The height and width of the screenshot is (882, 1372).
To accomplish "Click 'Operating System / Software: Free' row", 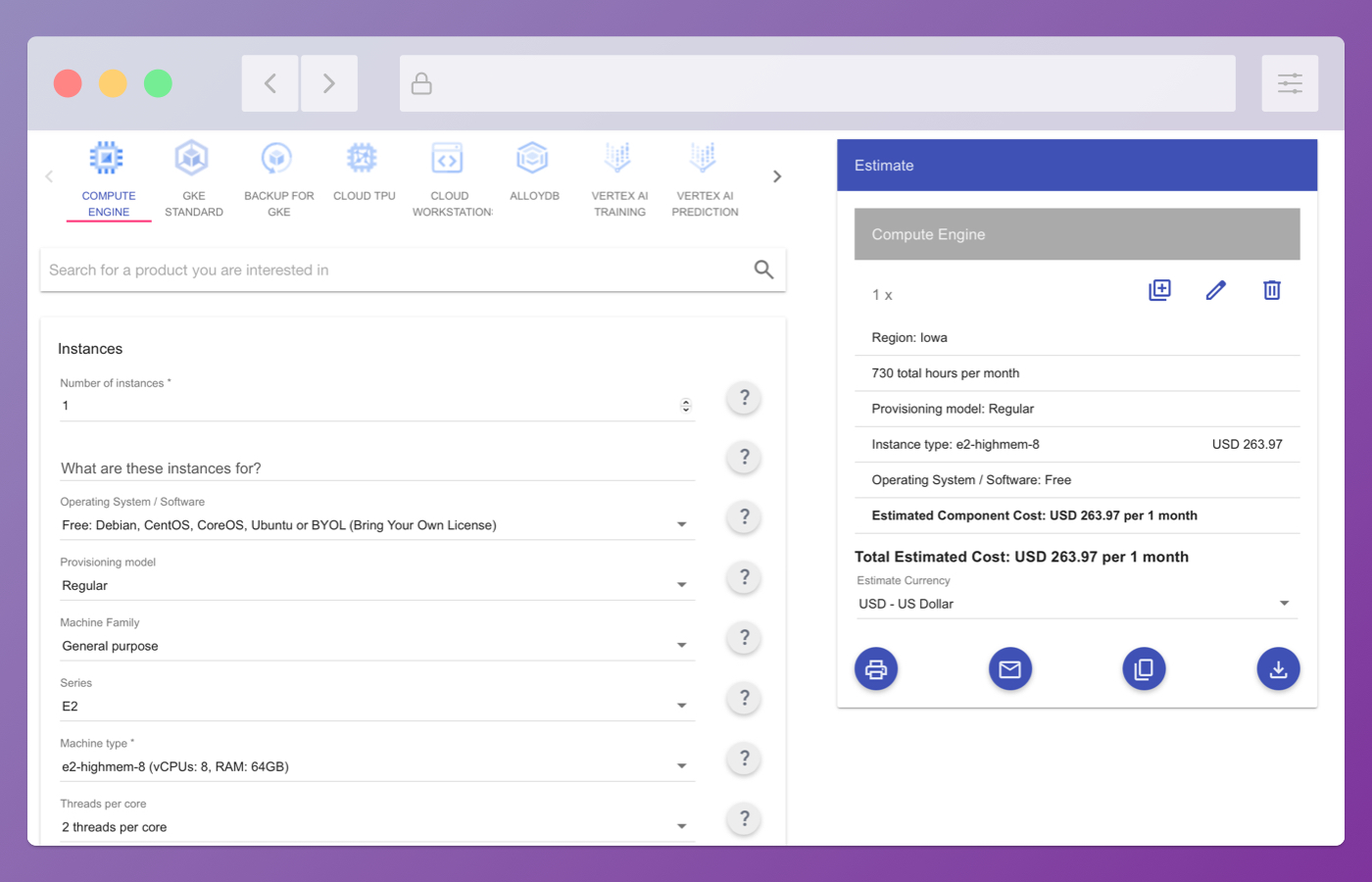I will pyautogui.click(x=1077, y=480).
